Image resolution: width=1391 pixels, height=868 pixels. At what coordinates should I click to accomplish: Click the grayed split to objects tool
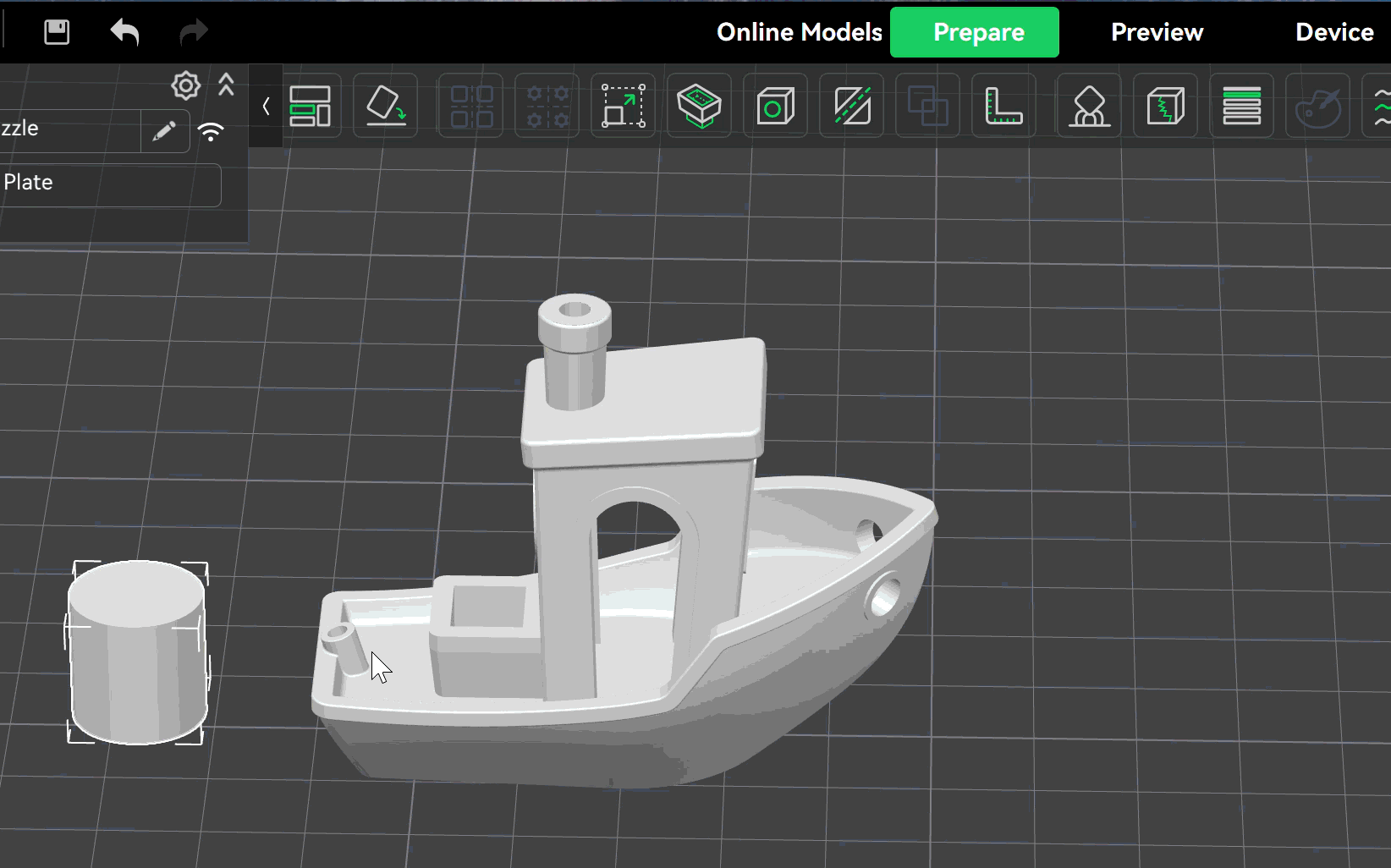(471, 107)
